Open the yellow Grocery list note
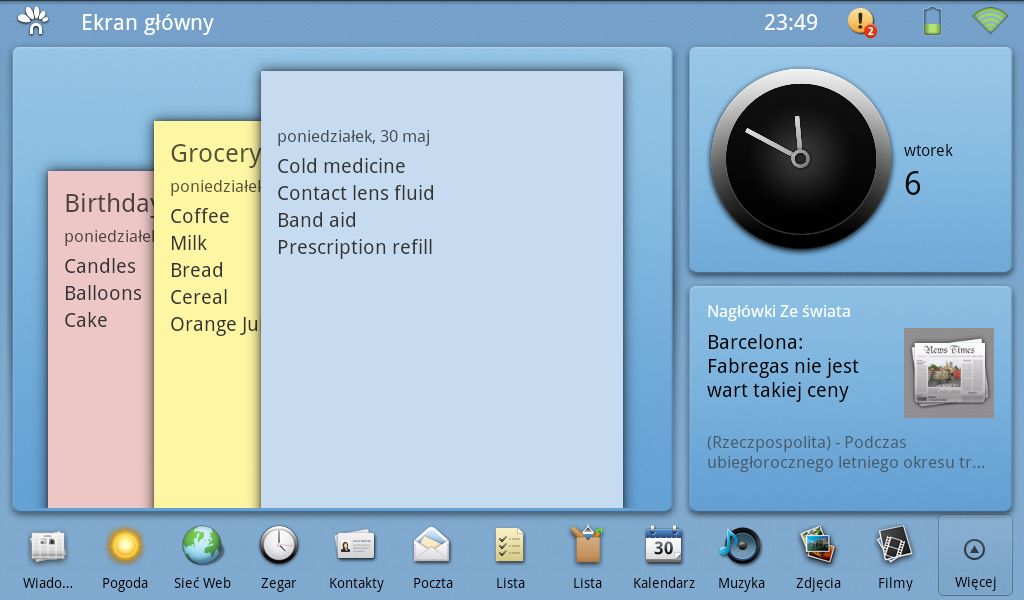This screenshot has height=600, width=1024. (x=207, y=315)
